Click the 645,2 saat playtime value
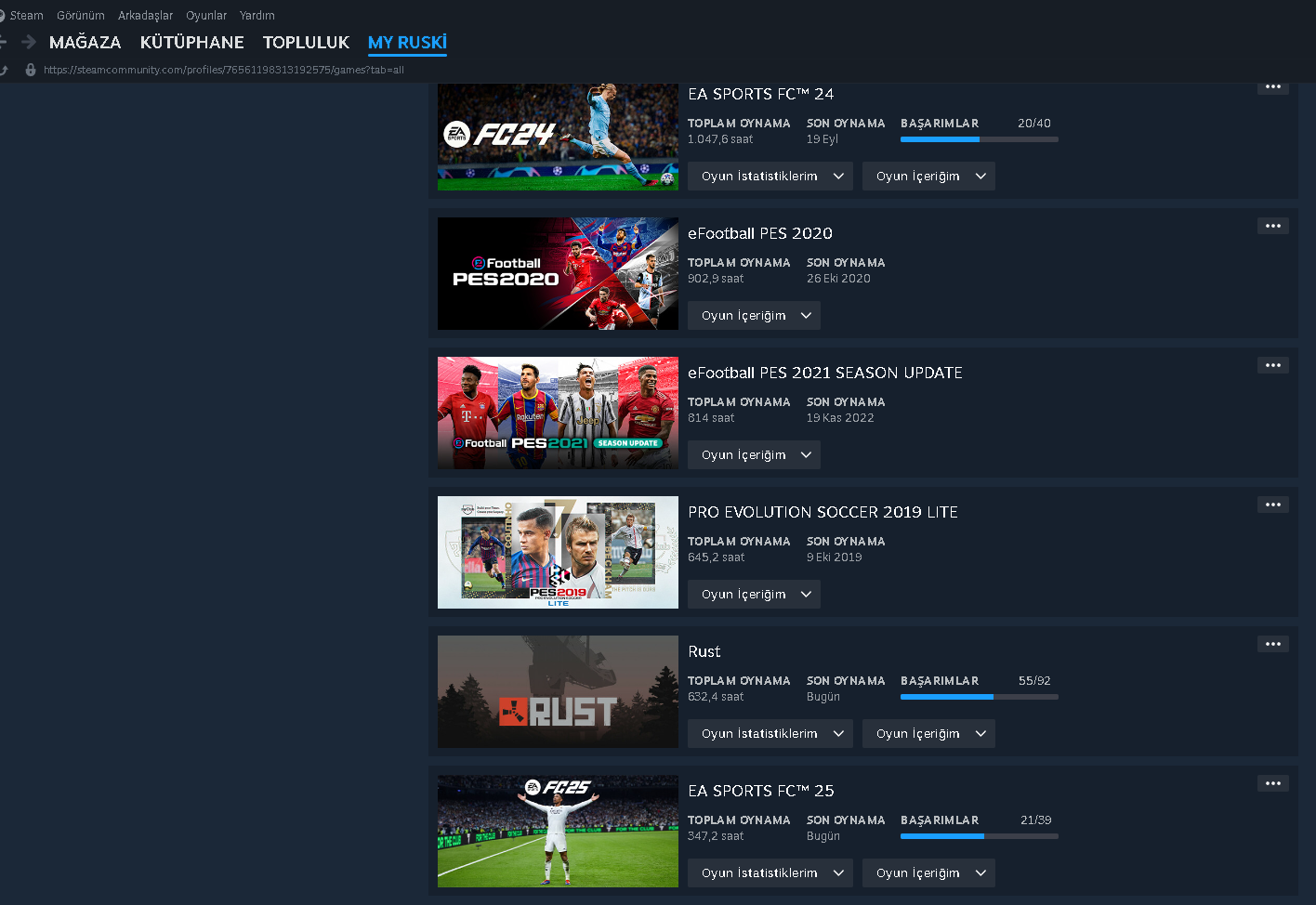Viewport: 1316px width, 905px height. (717, 557)
